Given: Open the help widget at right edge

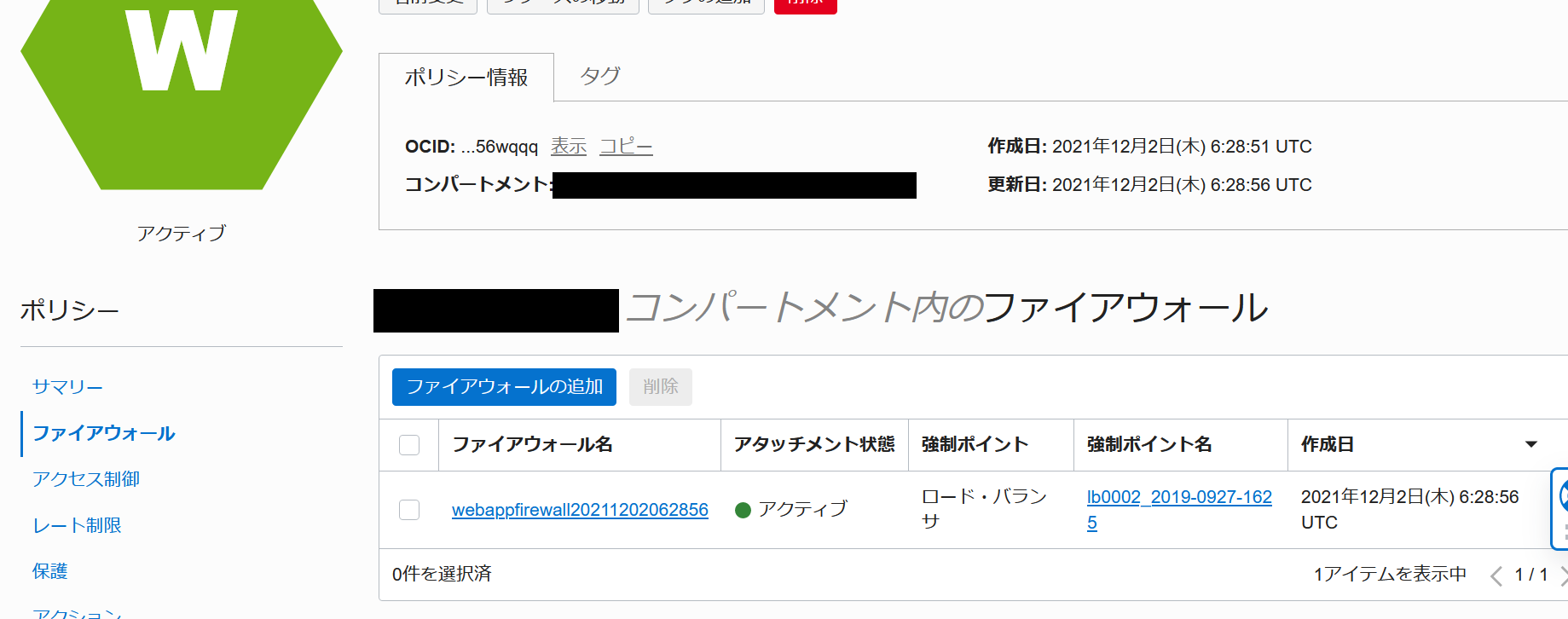Looking at the screenshot, I should tap(1560, 508).
